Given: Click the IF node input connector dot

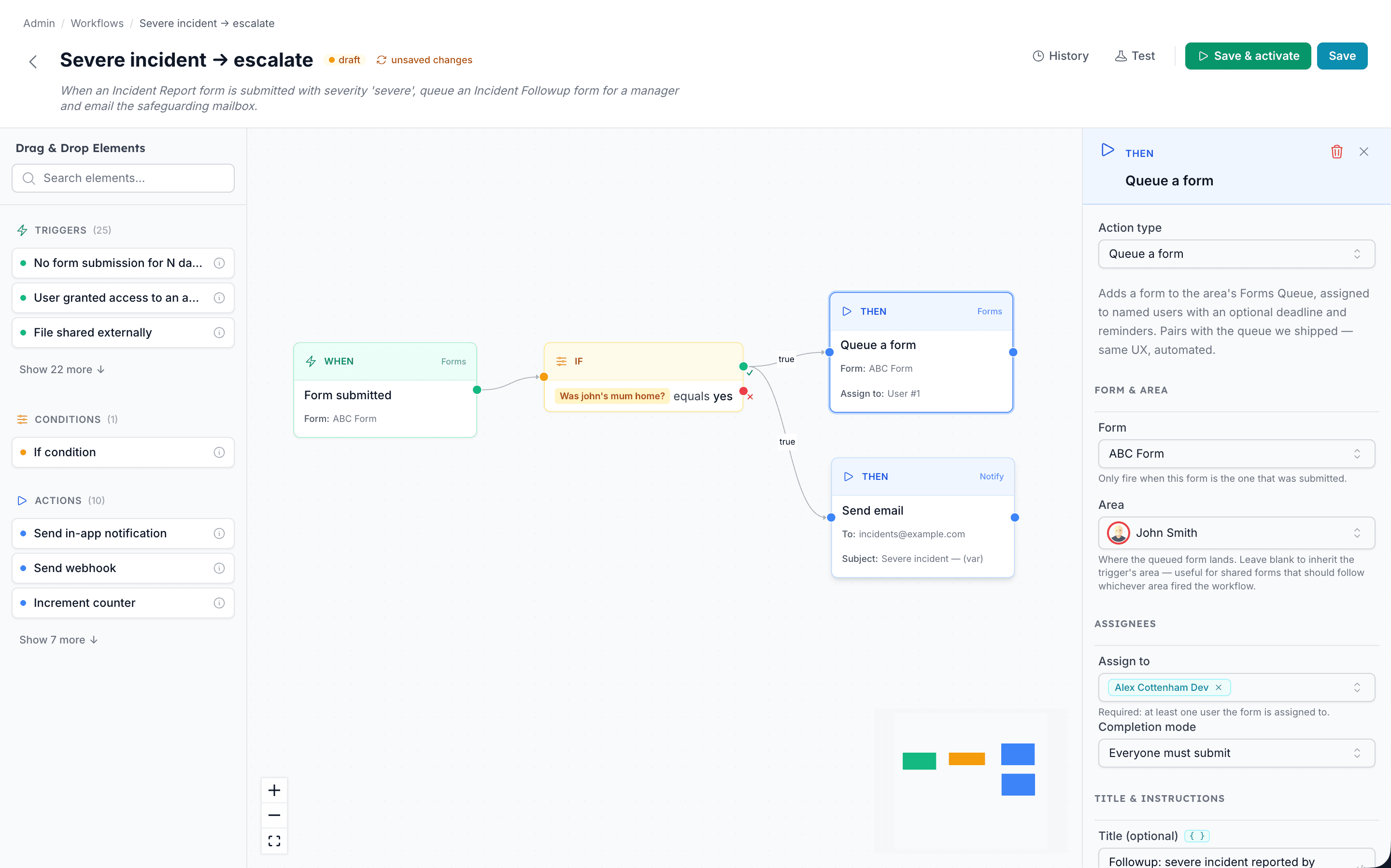Looking at the screenshot, I should pos(544,377).
